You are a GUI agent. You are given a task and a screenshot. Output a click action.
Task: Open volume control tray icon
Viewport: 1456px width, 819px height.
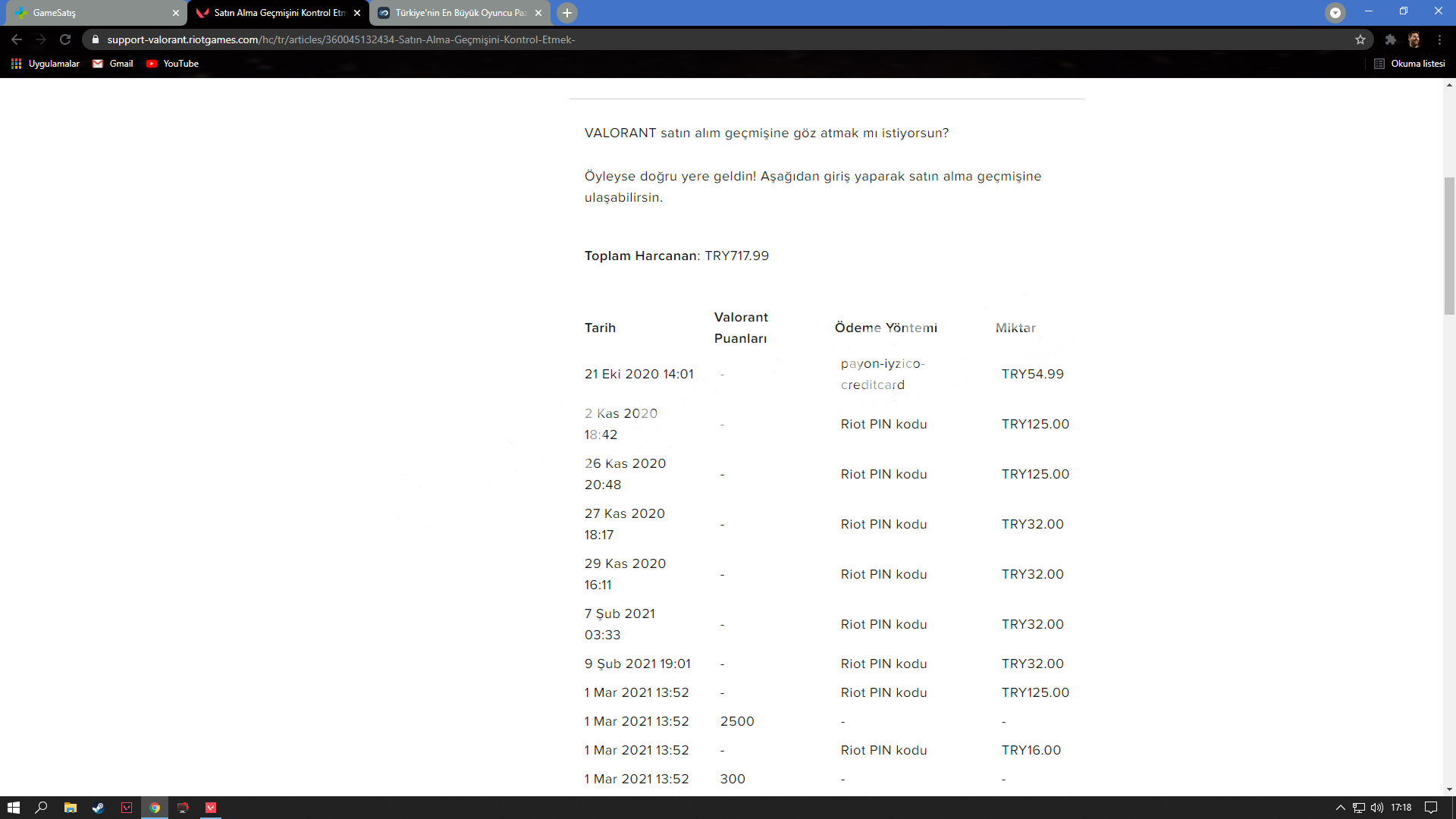[1376, 808]
